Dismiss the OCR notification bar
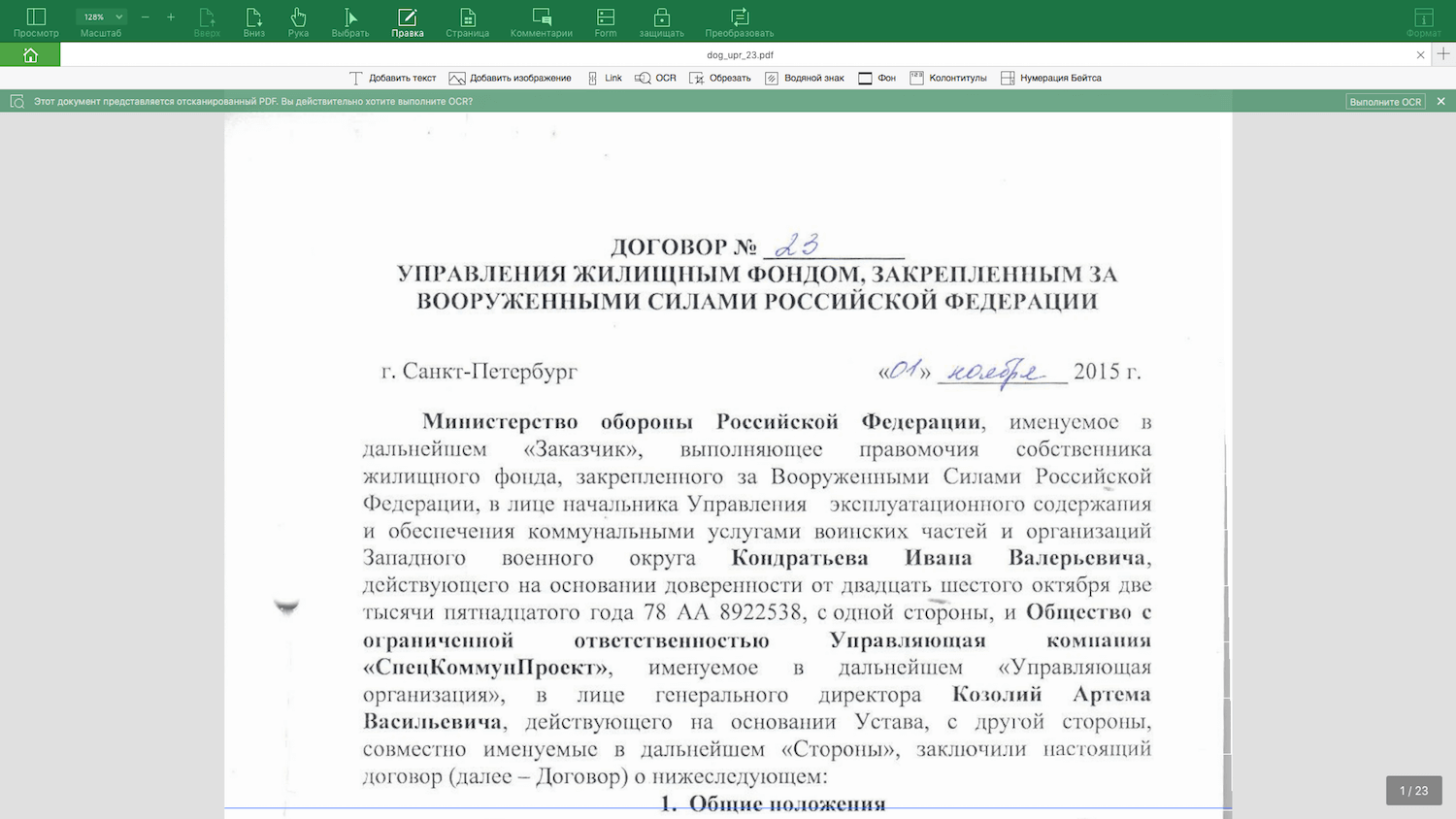The image size is (1456, 819). (1440, 101)
